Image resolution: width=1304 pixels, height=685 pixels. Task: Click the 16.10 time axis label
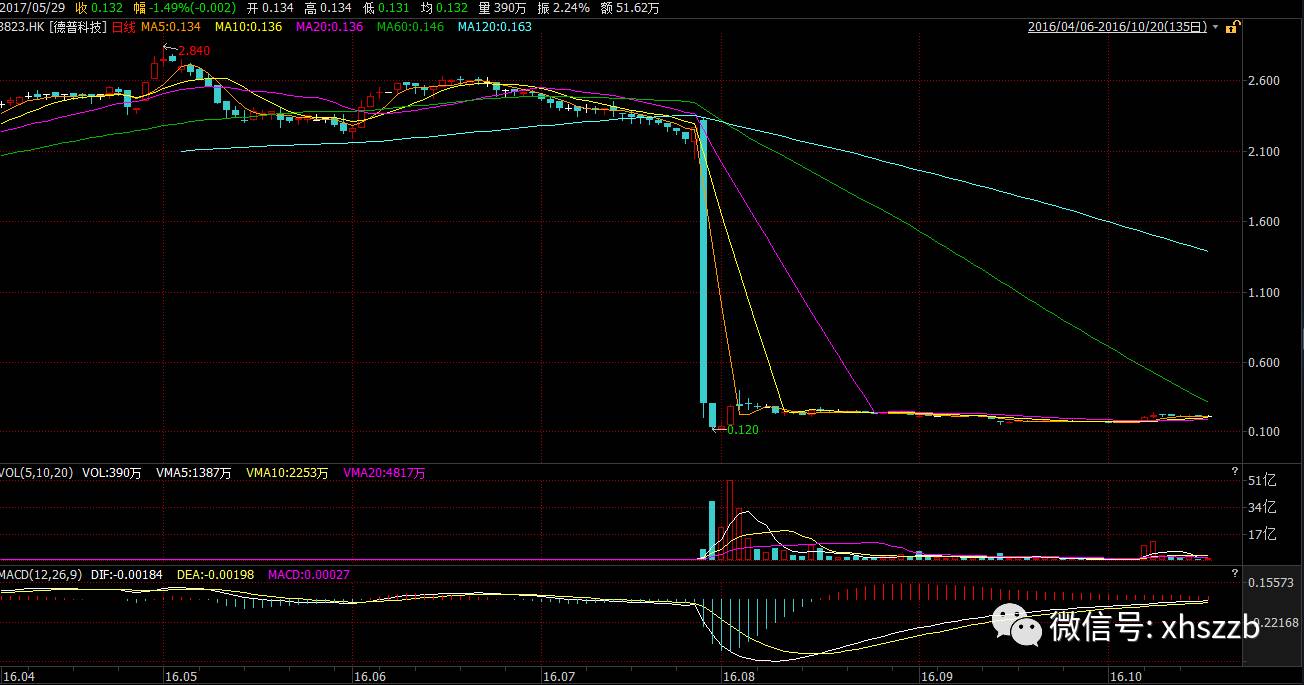click(1127, 676)
